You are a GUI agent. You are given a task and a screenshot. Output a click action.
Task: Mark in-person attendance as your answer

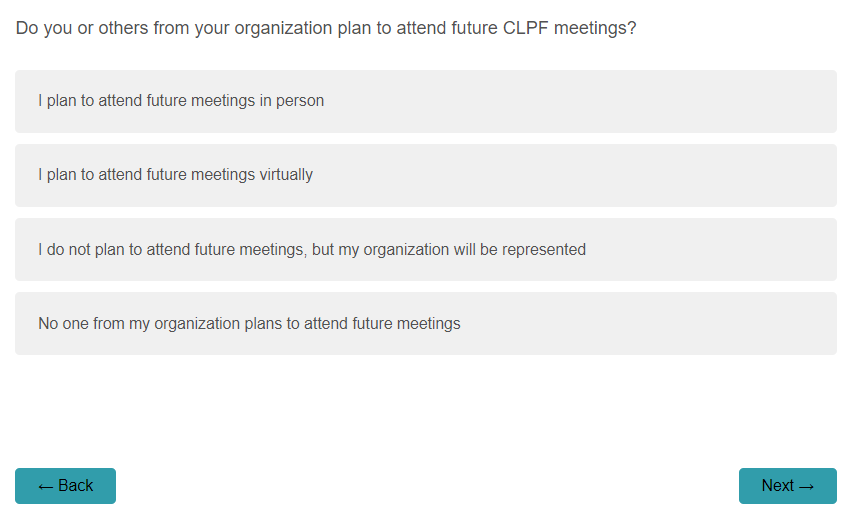[x=425, y=101]
